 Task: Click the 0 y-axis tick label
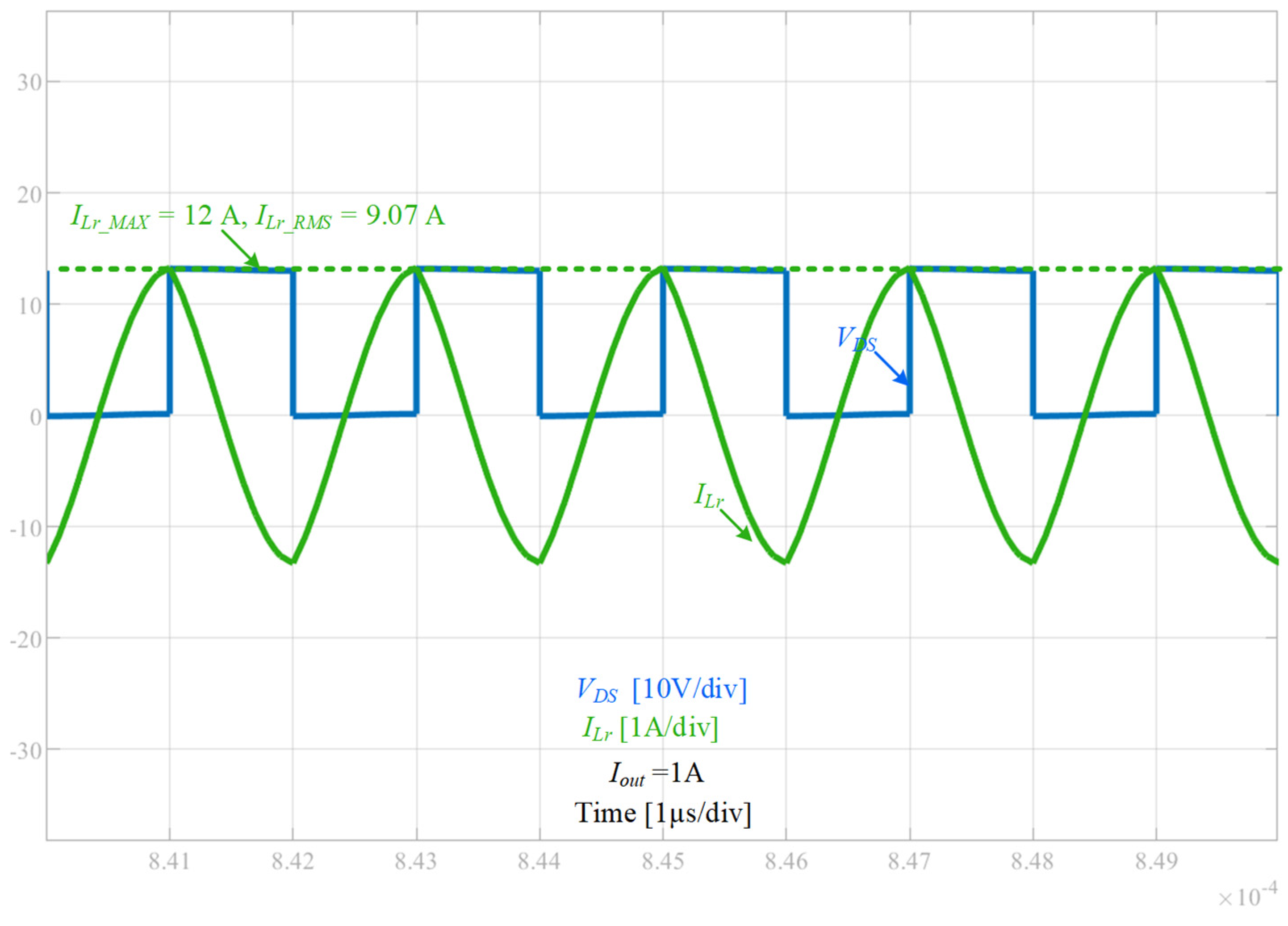tap(36, 417)
